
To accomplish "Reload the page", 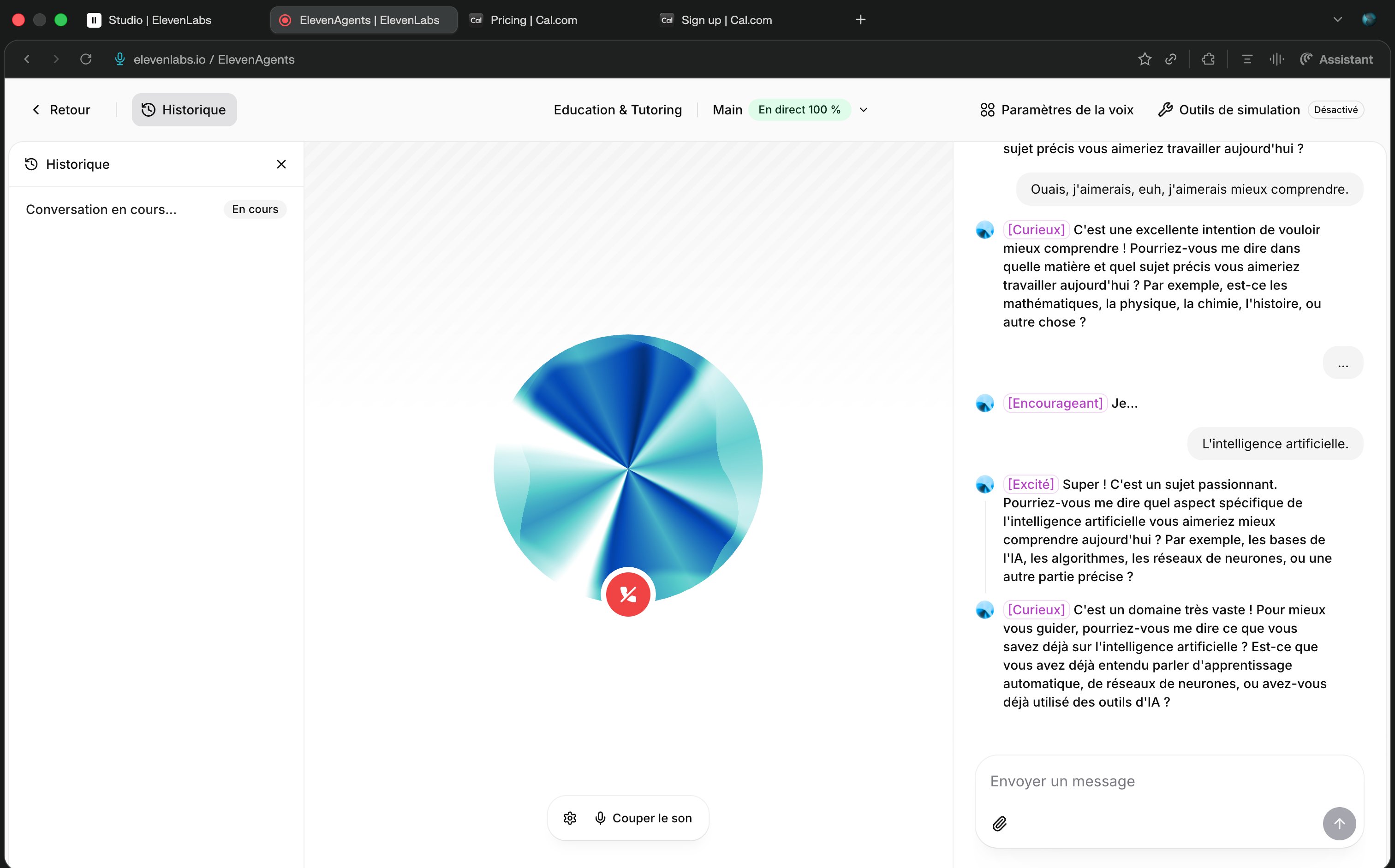I will click(85, 59).
